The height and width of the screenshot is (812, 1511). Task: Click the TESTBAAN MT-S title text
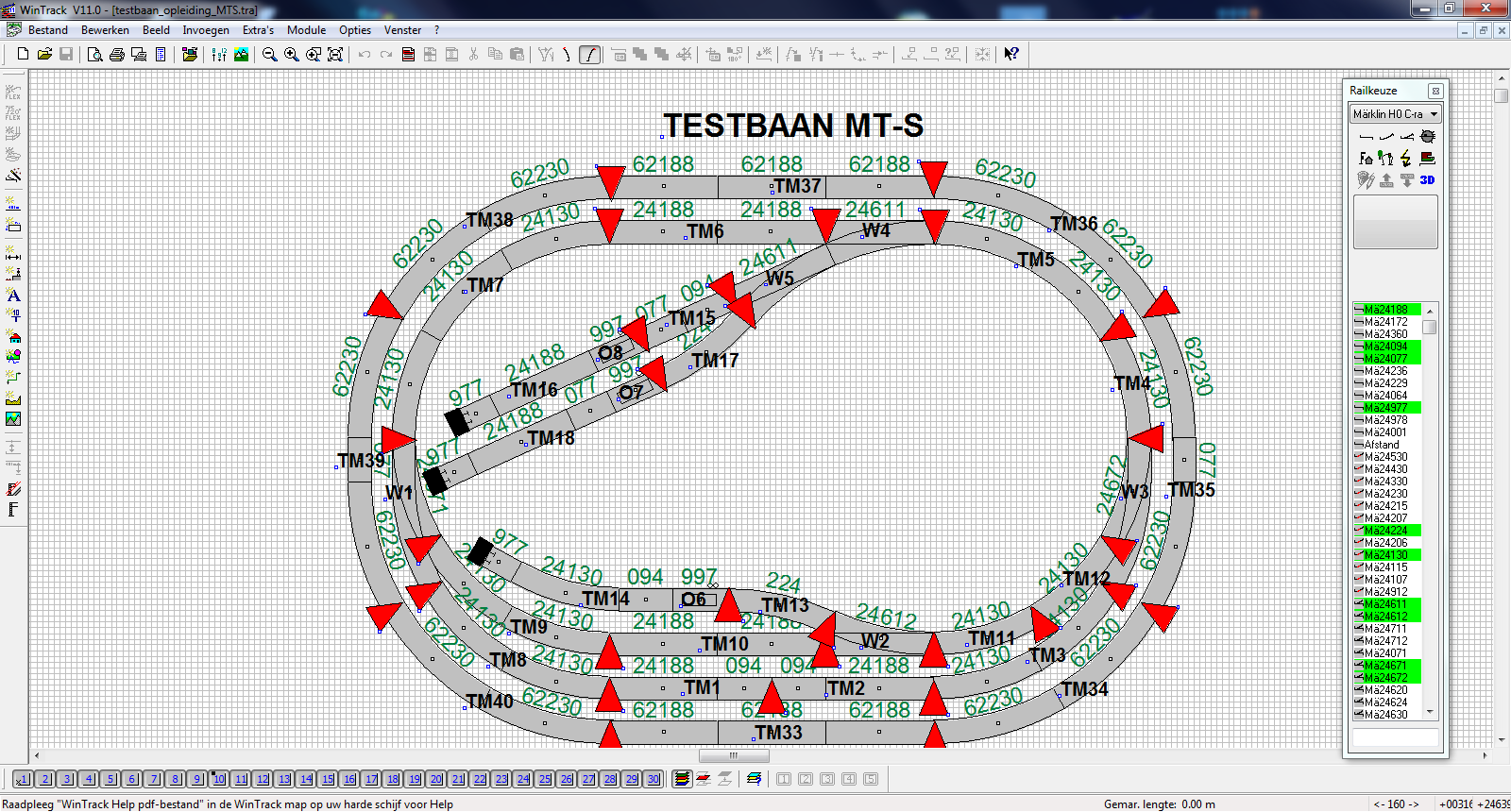coord(793,126)
